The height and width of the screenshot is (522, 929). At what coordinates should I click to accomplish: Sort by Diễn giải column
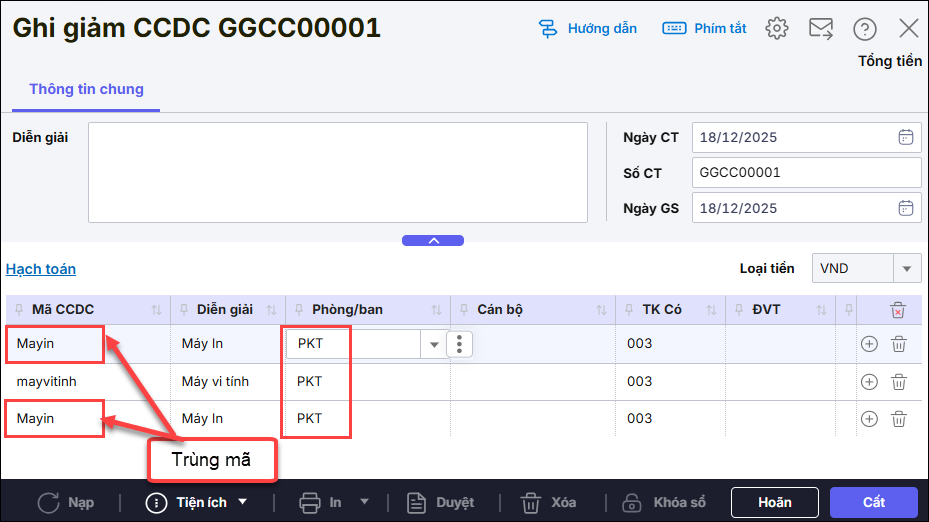(x=271, y=310)
